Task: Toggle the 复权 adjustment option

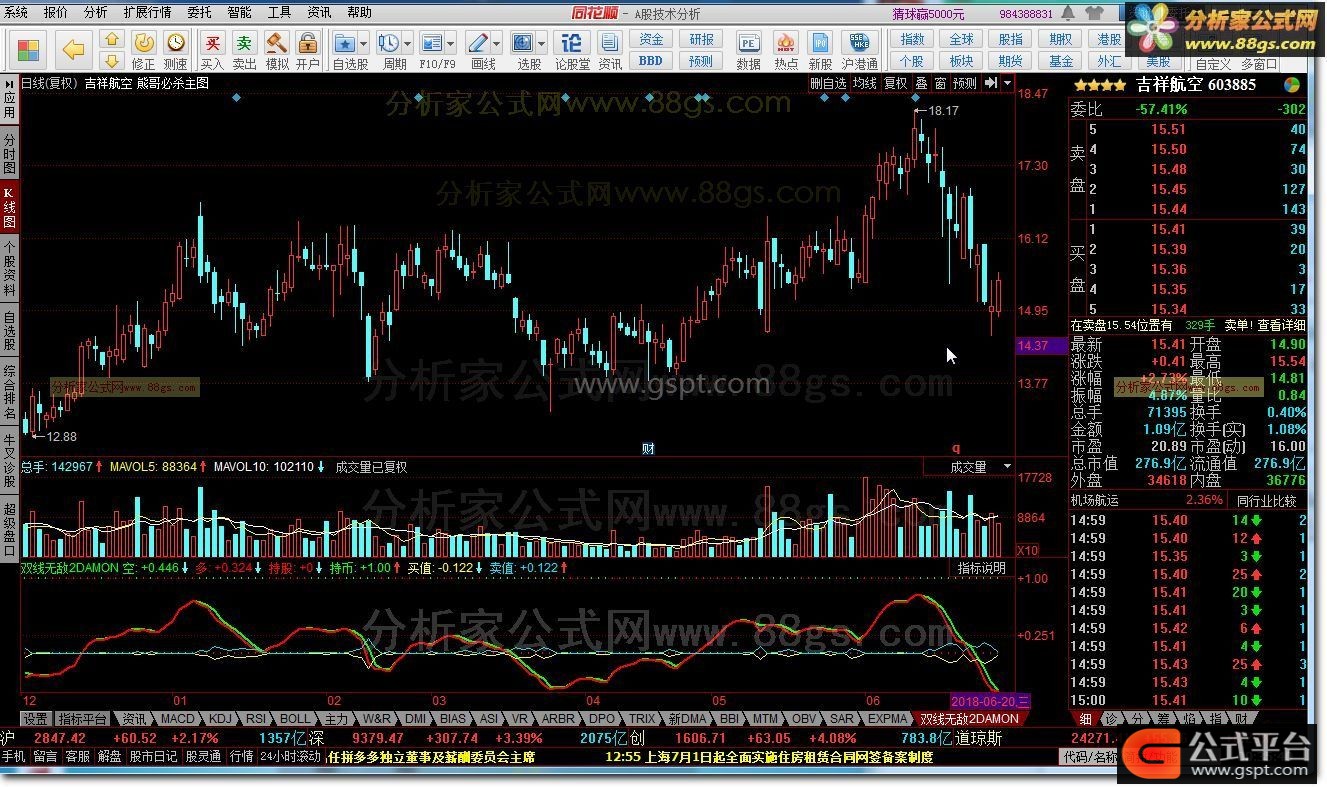Action: point(895,84)
